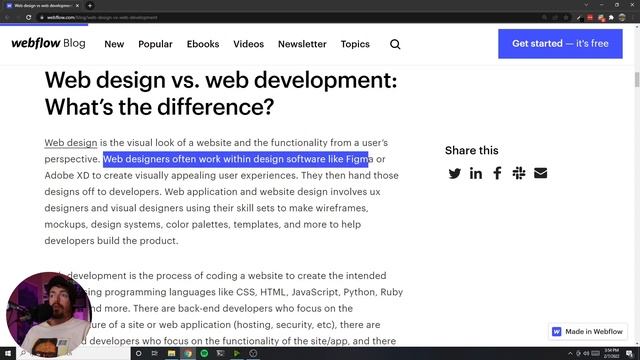The height and width of the screenshot is (360, 640).
Task: Reload the page in browser toolbar
Action: pyautogui.click(x=28, y=18)
